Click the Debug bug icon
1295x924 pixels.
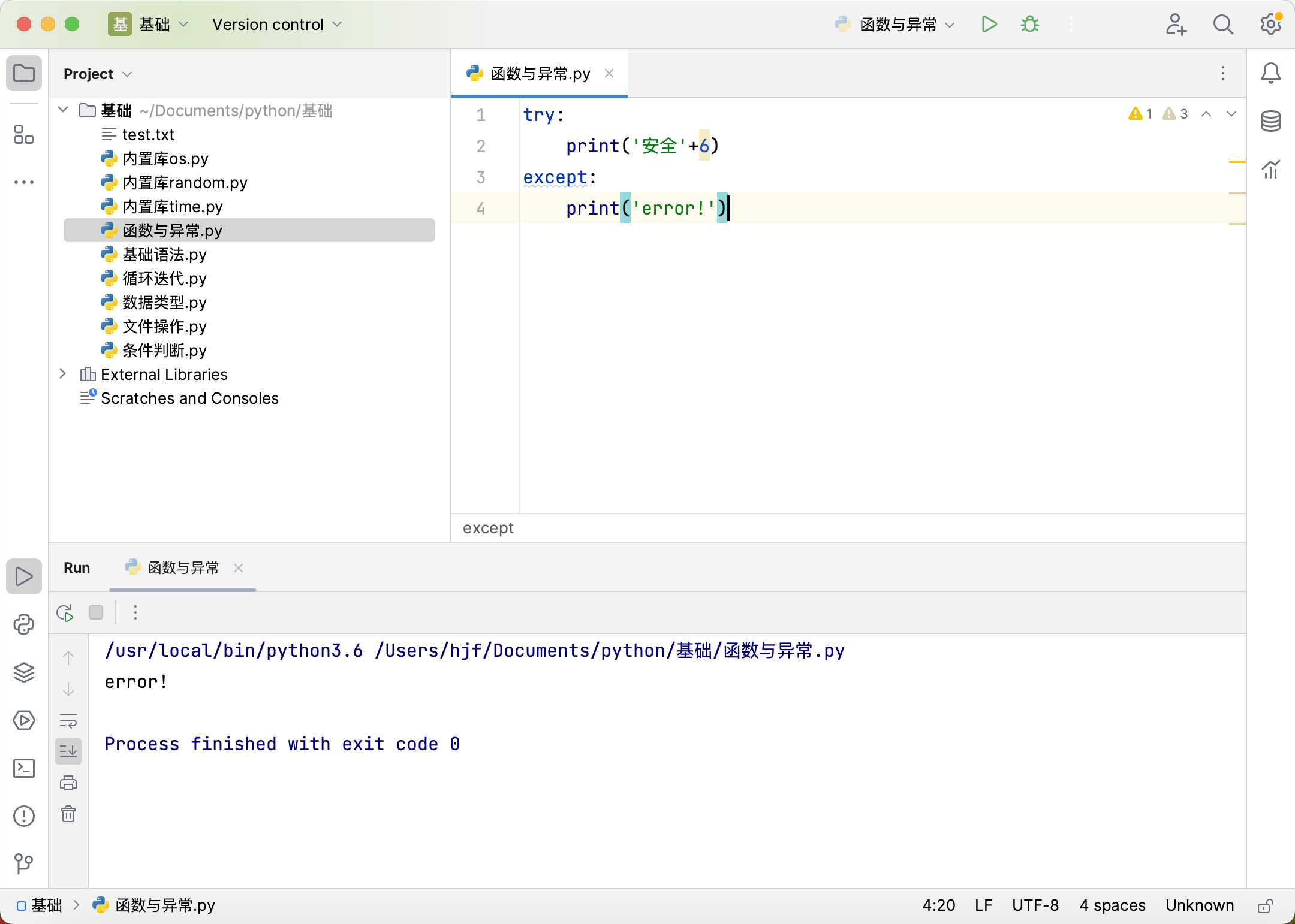pos(1030,25)
